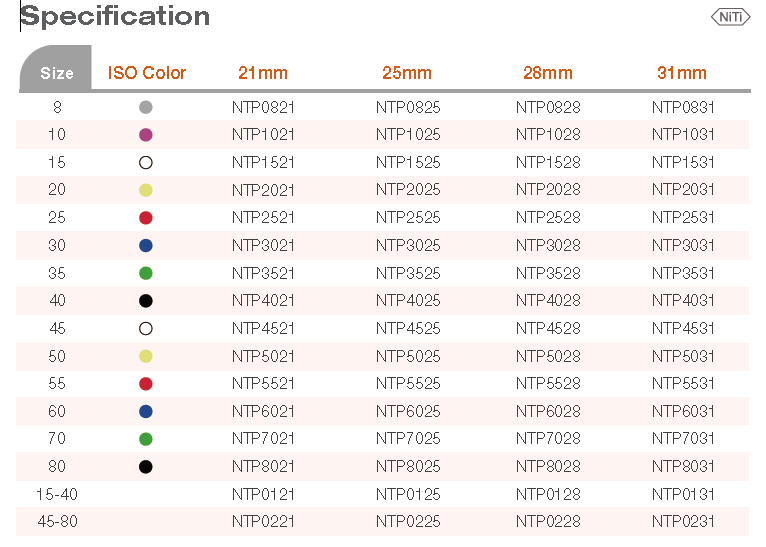The width and height of the screenshot is (766, 547).
Task: Click product code NTP2525
Action: 408,217
